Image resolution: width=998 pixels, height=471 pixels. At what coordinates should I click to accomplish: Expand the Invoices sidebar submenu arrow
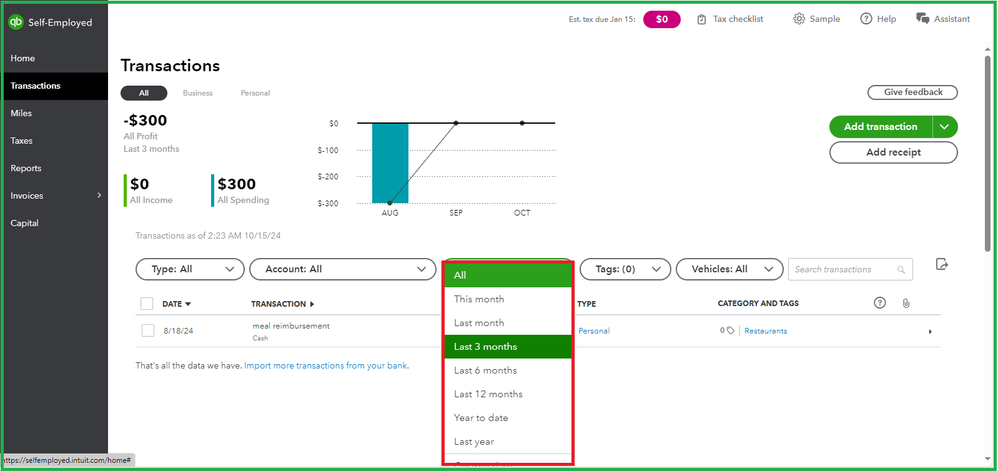(x=99, y=195)
